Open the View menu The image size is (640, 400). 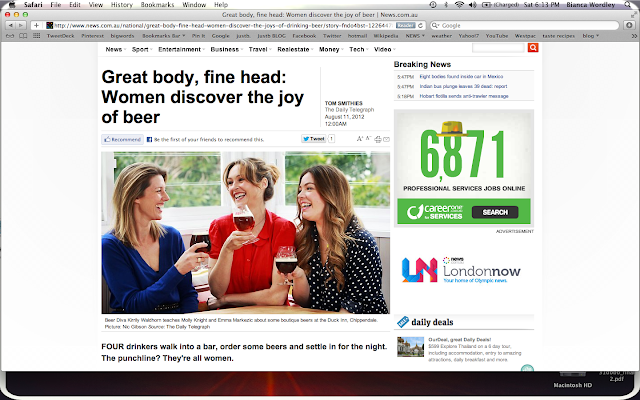[x=96, y=4]
